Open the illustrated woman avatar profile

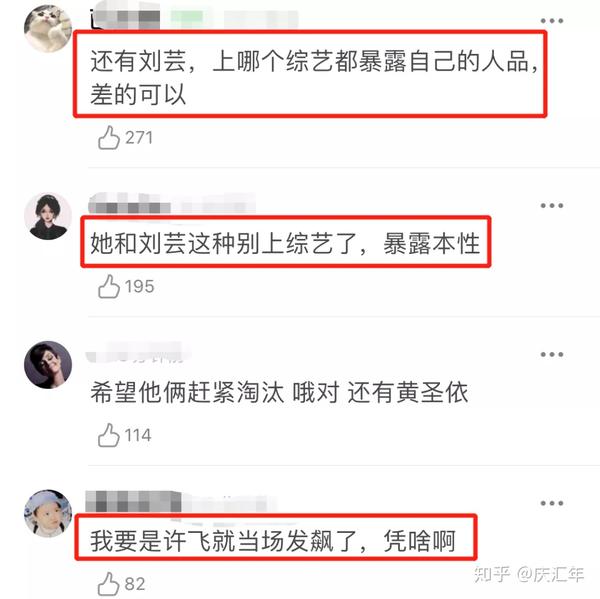[x=48, y=216]
